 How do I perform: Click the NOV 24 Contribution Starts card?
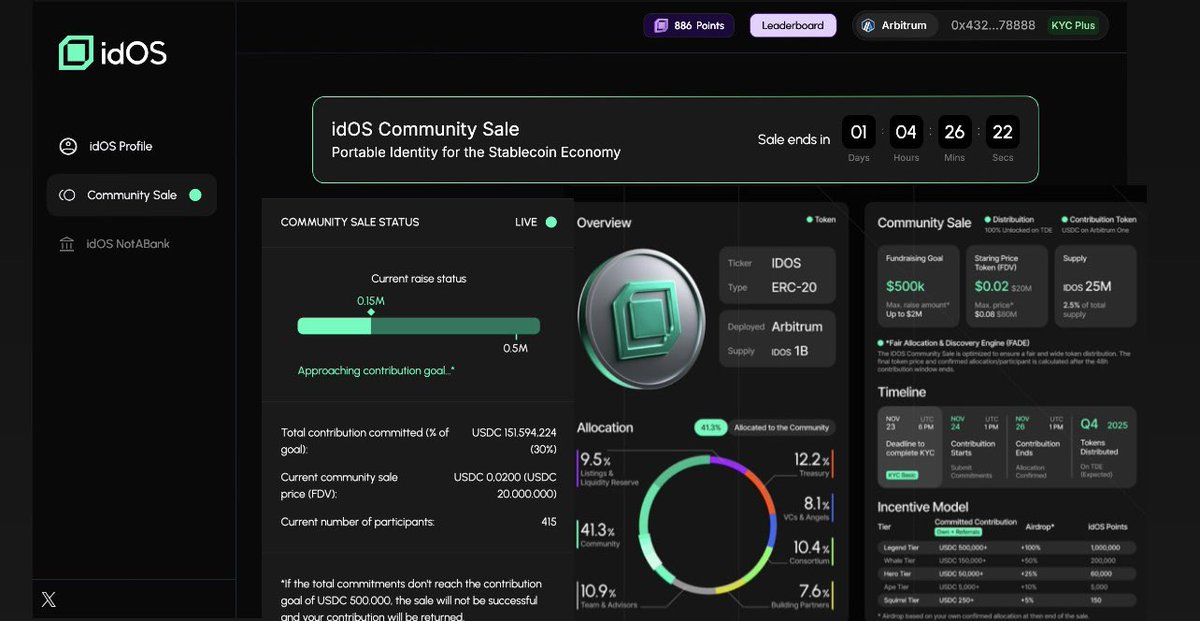974,448
